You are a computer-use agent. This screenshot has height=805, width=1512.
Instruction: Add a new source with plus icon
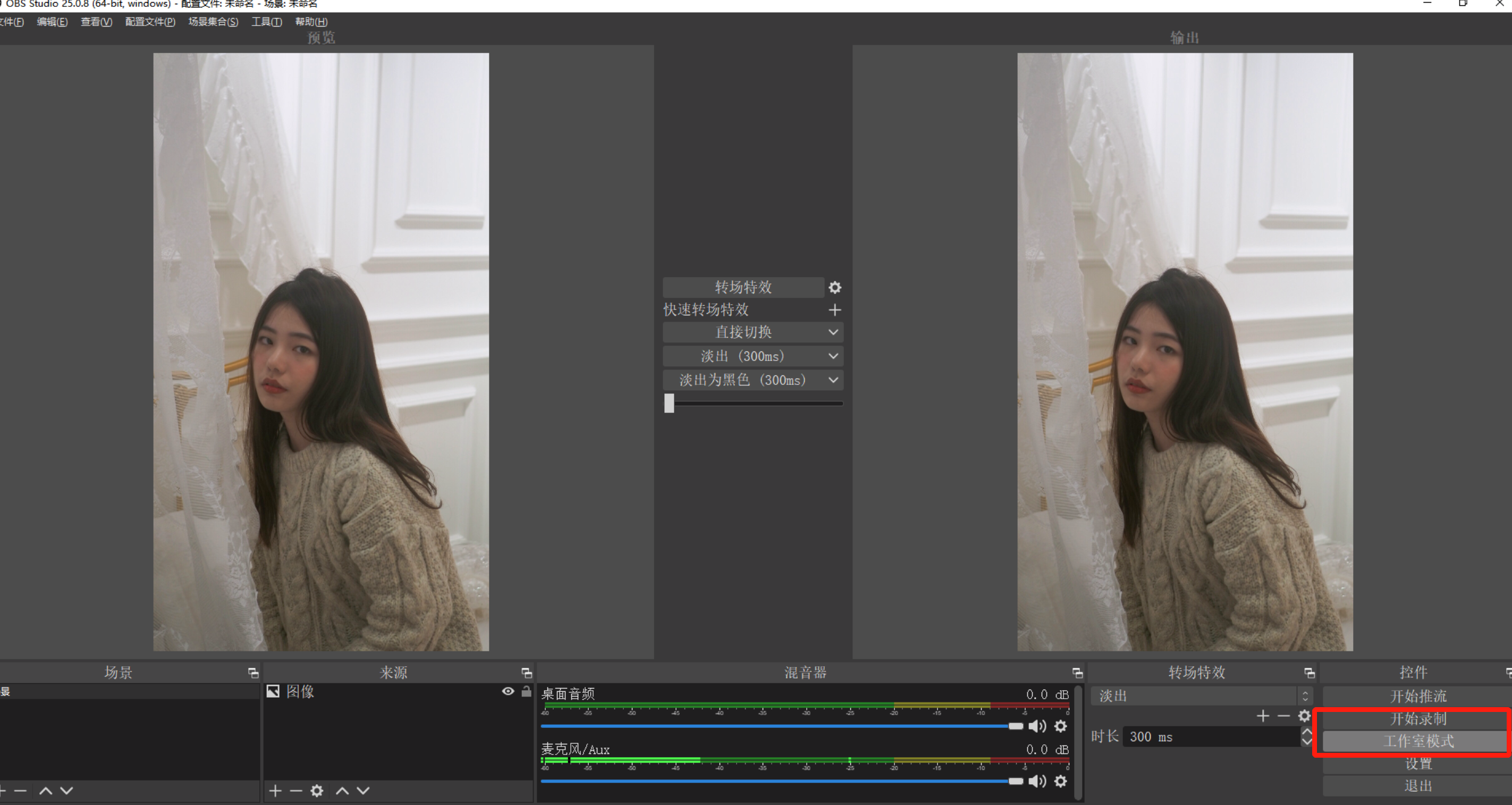[x=275, y=791]
